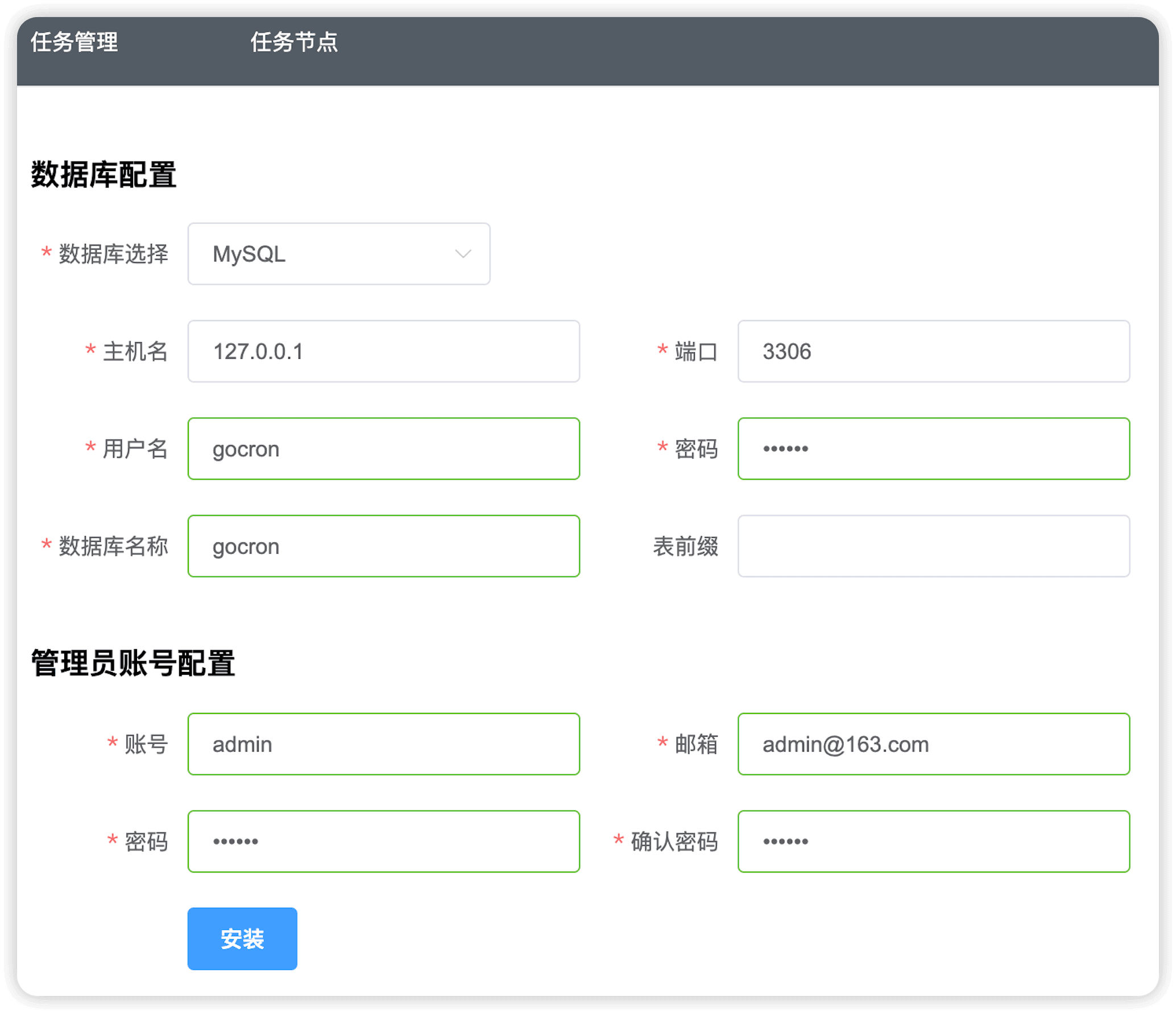Click the 邮箱 field with admin@163.com
Image resolution: width=1176 pixels, height=1013 pixels.
(933, 744)
